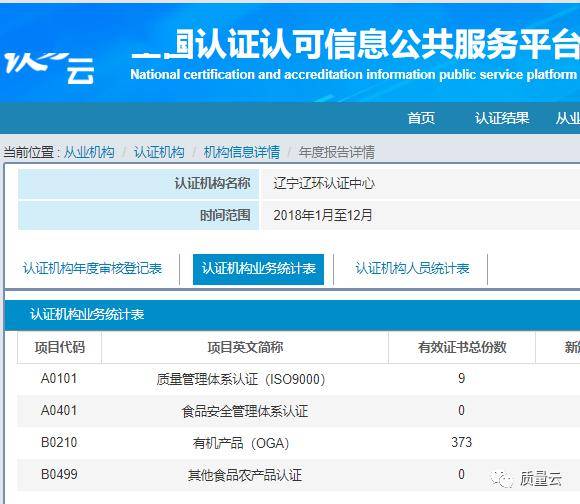This screenshot has height=504, width=580.
Task: Go to 认证机构 breadcrumb link
Action: 159,152
